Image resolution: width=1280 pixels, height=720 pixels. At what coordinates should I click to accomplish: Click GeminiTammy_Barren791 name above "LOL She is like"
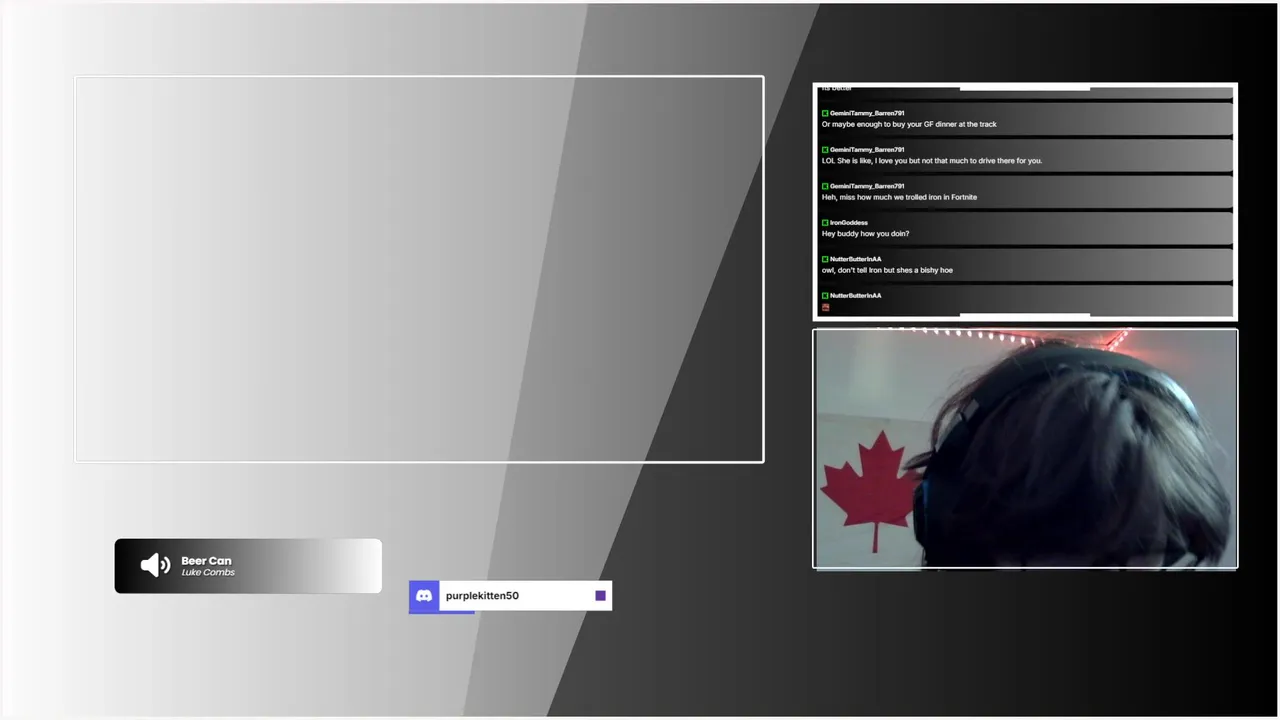coord(867,150)
